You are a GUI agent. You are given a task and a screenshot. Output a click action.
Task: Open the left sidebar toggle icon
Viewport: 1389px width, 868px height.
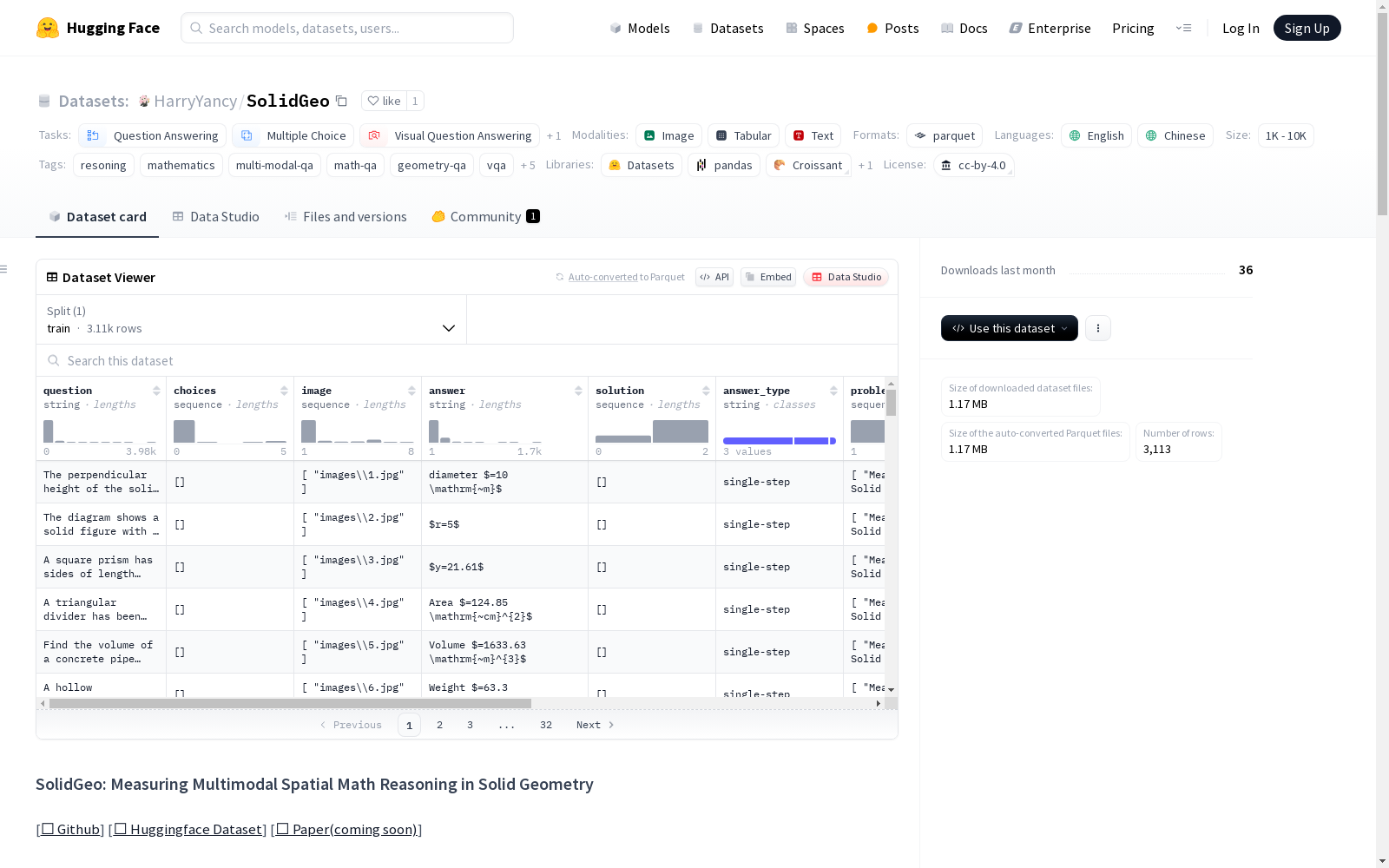point(4,269)
